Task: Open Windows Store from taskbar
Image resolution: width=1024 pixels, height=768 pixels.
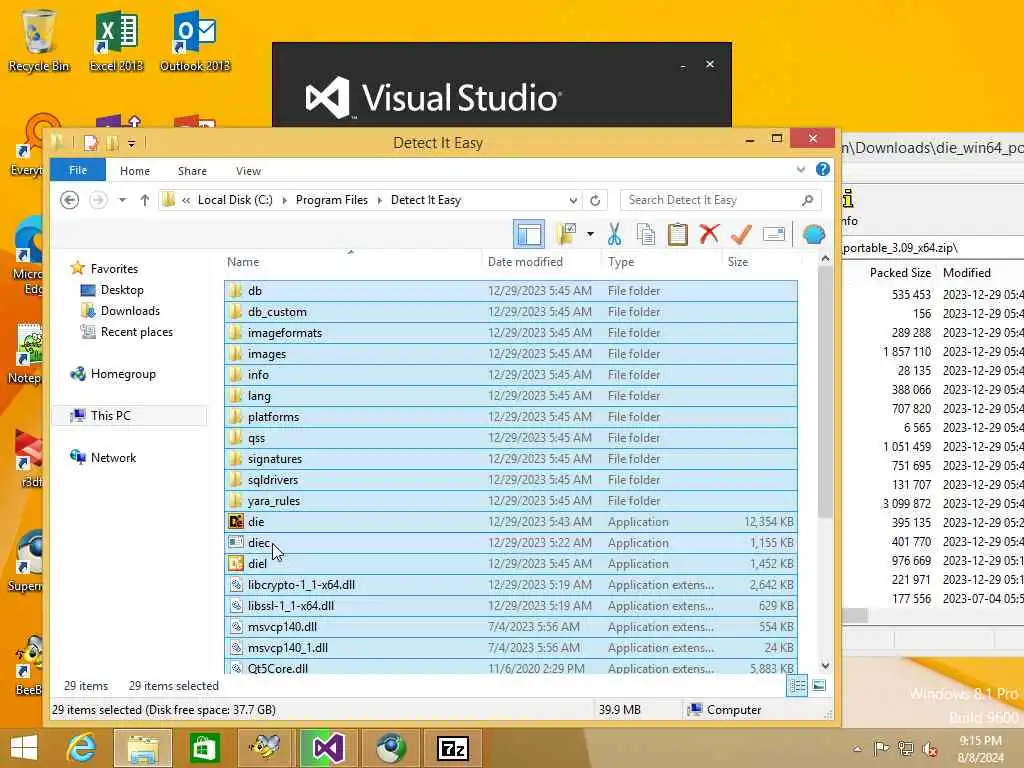Action: coord(204,748)
